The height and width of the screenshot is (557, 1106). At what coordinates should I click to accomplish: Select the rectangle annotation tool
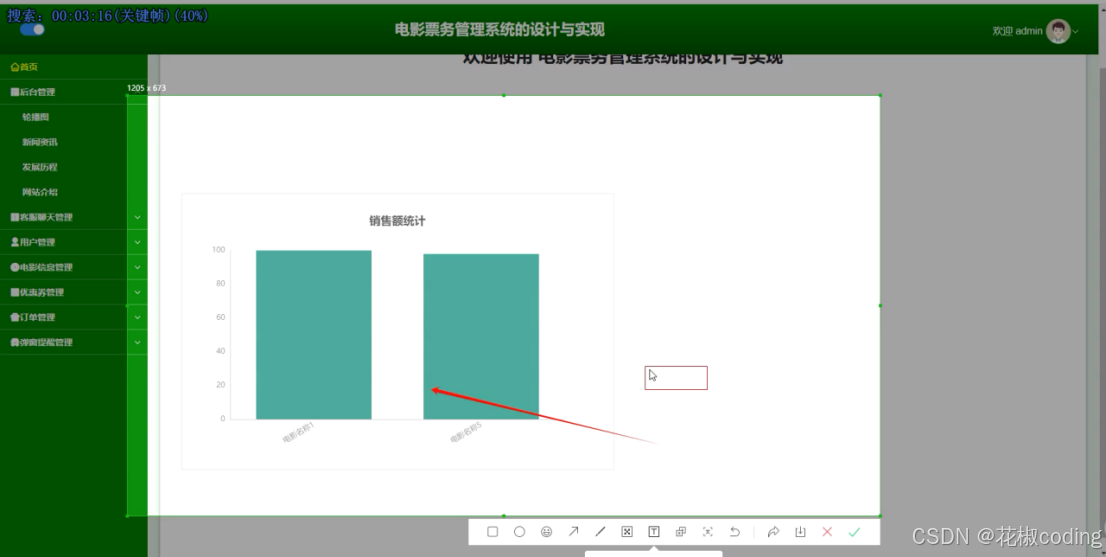point(492,532)
